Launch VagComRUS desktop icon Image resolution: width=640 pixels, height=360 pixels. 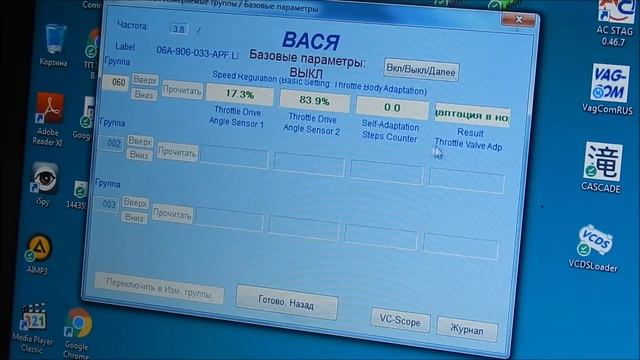(608, 88)
